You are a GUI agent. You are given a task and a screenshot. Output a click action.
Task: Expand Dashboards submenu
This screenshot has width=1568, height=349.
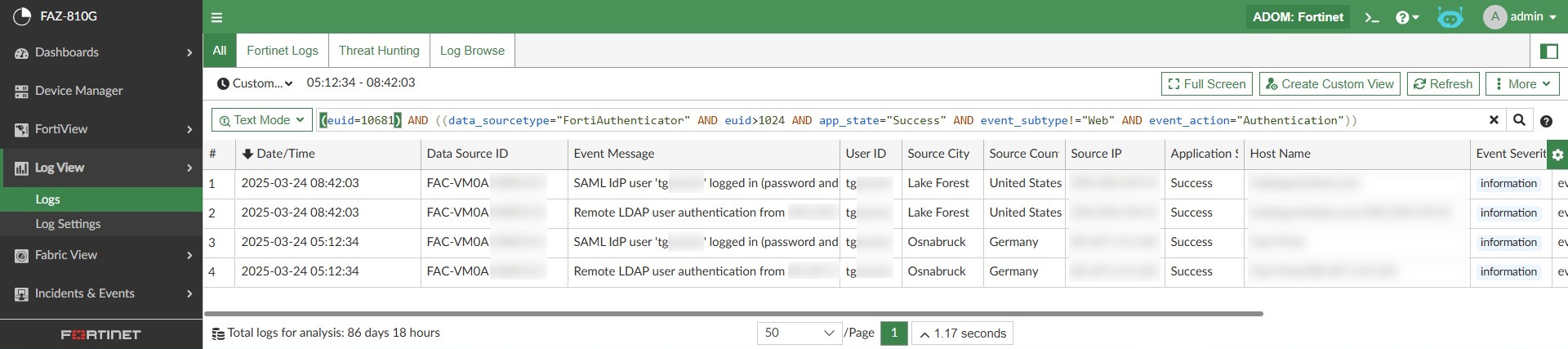[x=189, y=52]
